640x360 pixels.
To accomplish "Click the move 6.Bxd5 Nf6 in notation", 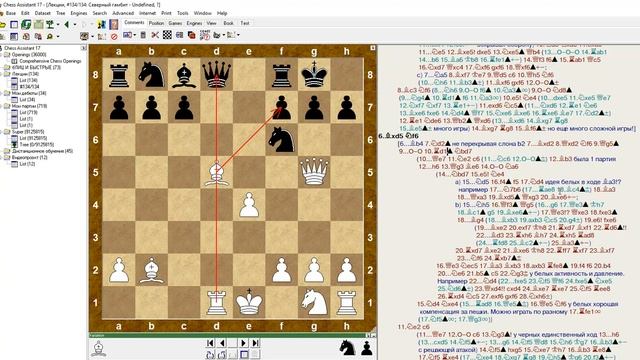I will (x=398, y=136).
